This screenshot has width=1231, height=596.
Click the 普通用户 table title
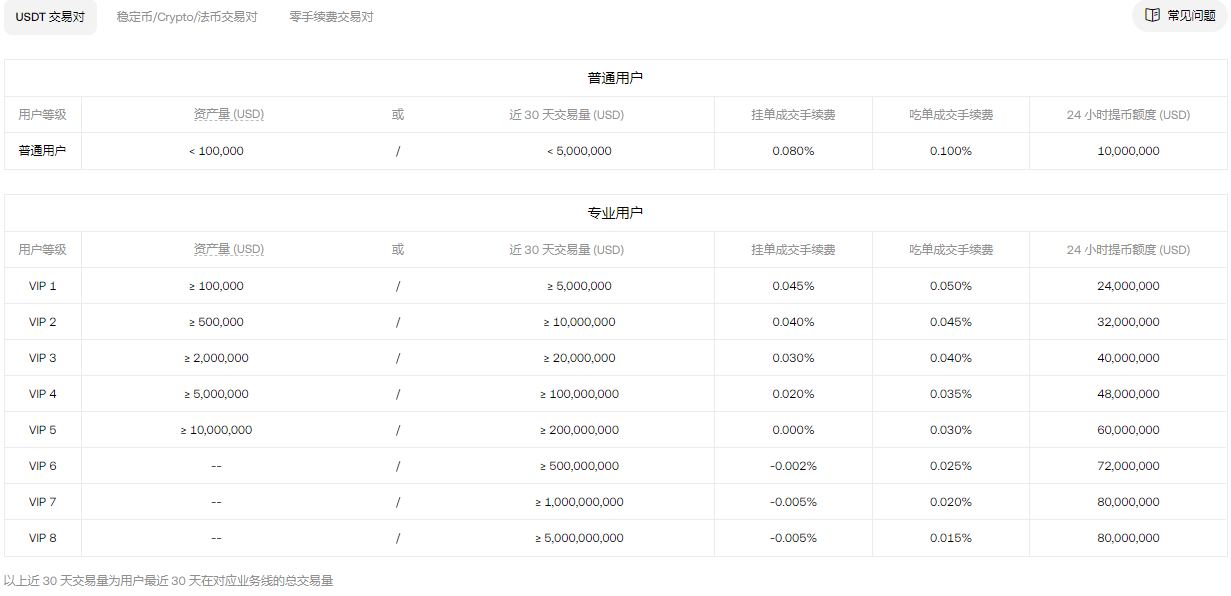point(615,78)
